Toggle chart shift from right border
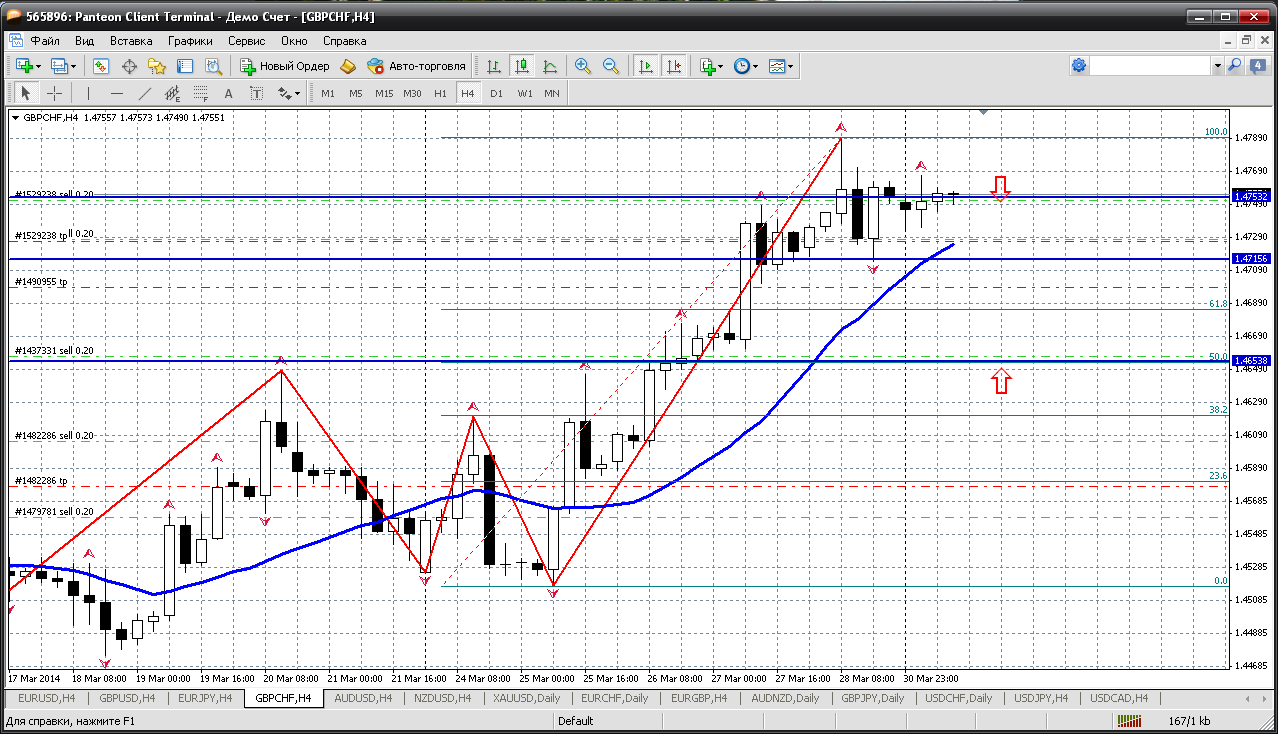1278x734 pixels. point(674,66)
